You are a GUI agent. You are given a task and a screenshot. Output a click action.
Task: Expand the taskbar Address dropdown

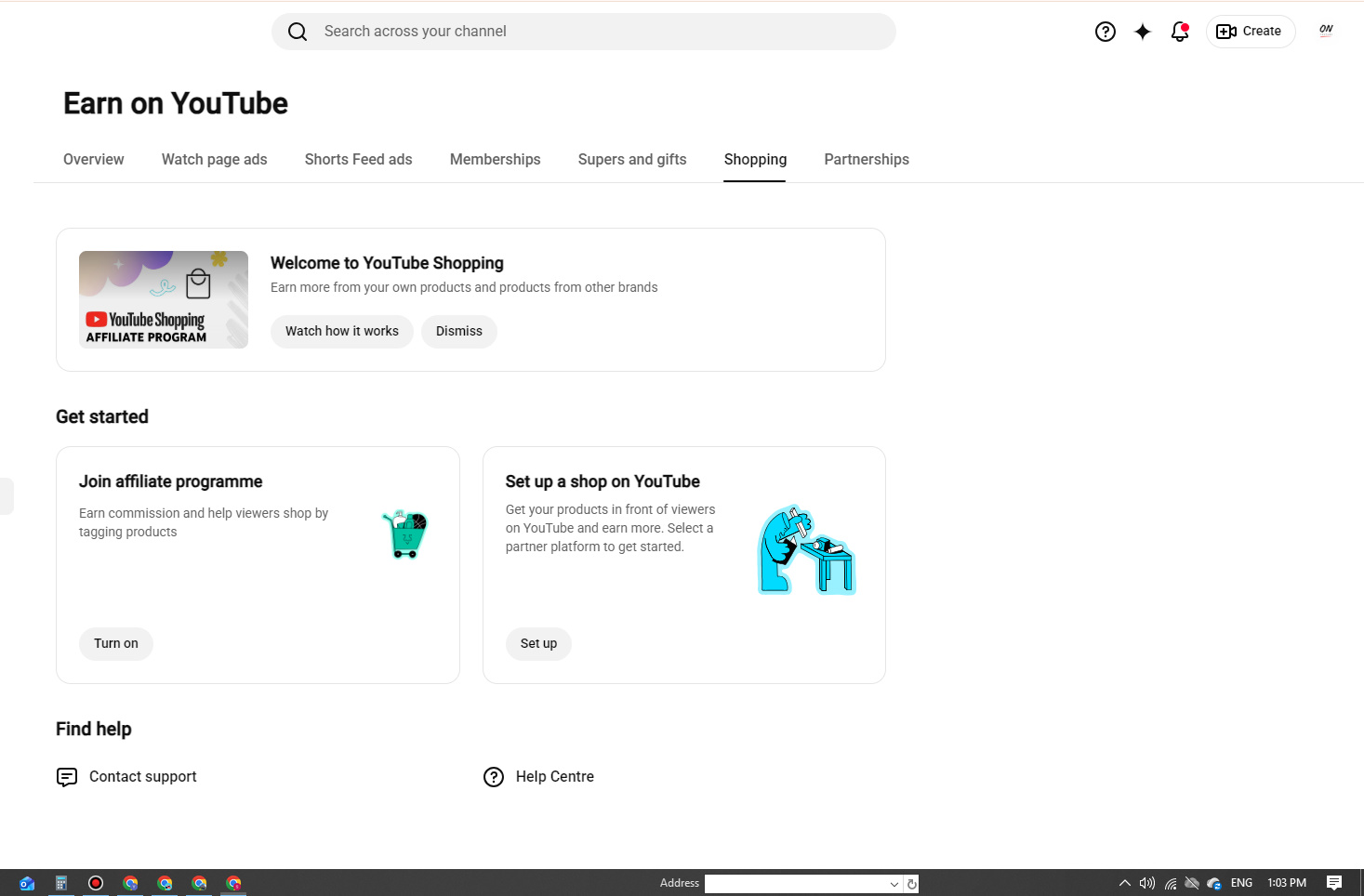coord(894,884)
